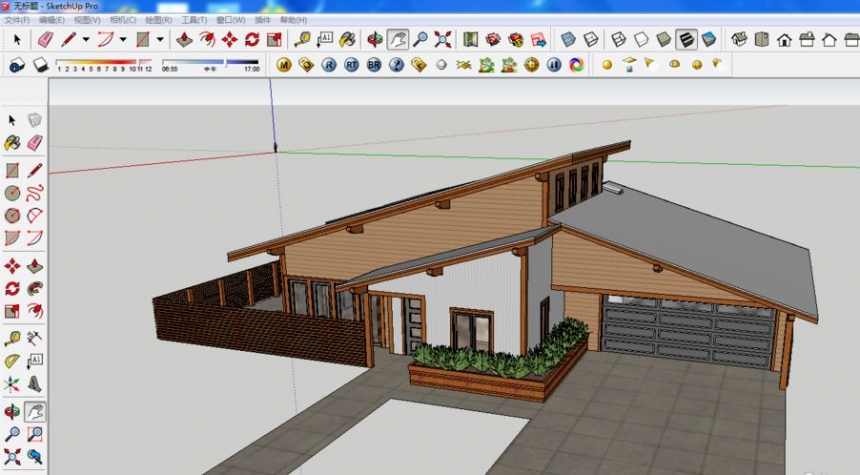
Task: Switch to Shaded face style
Action: (663, 39)
